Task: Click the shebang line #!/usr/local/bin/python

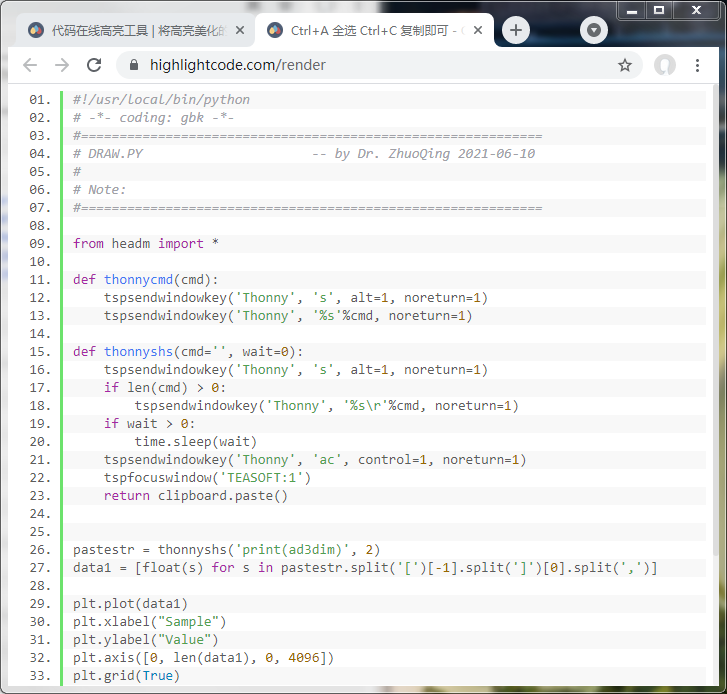Action: pyautogui.click(x=161, y=100)
